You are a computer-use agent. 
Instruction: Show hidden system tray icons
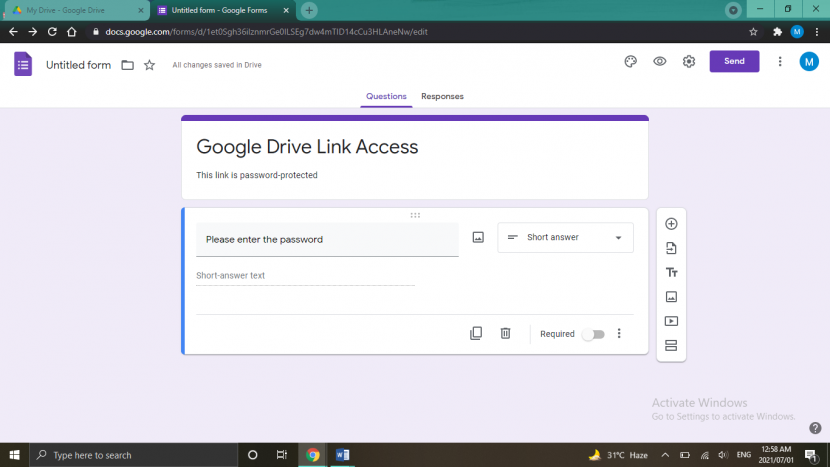(665, 455)
